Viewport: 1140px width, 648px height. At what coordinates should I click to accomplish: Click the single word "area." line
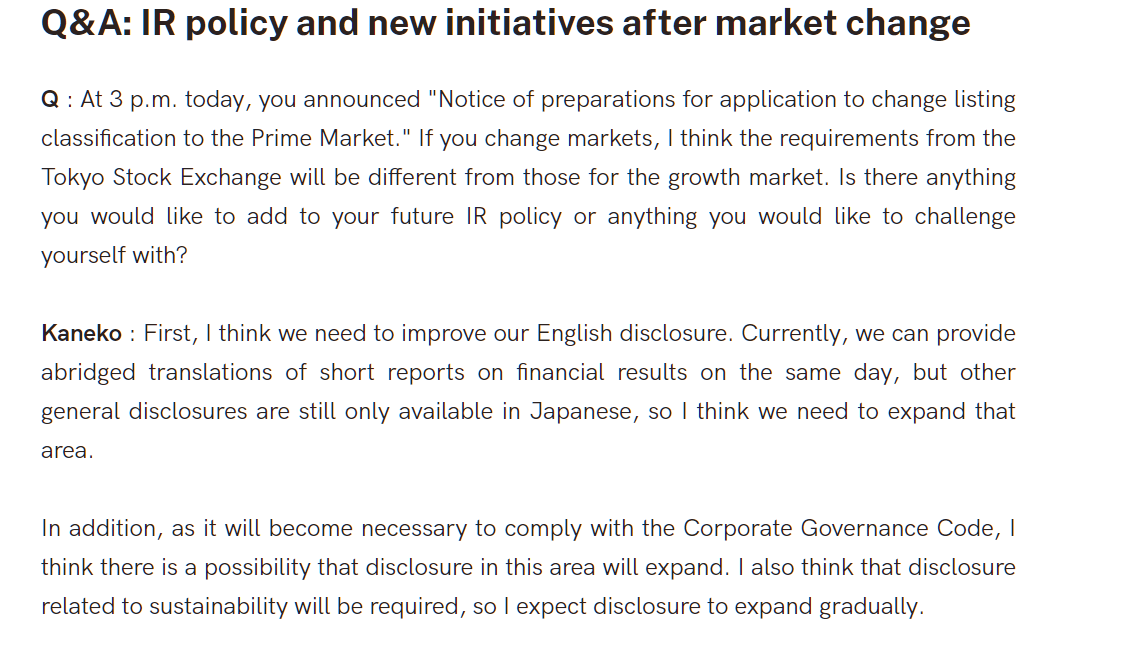[68, 451]
